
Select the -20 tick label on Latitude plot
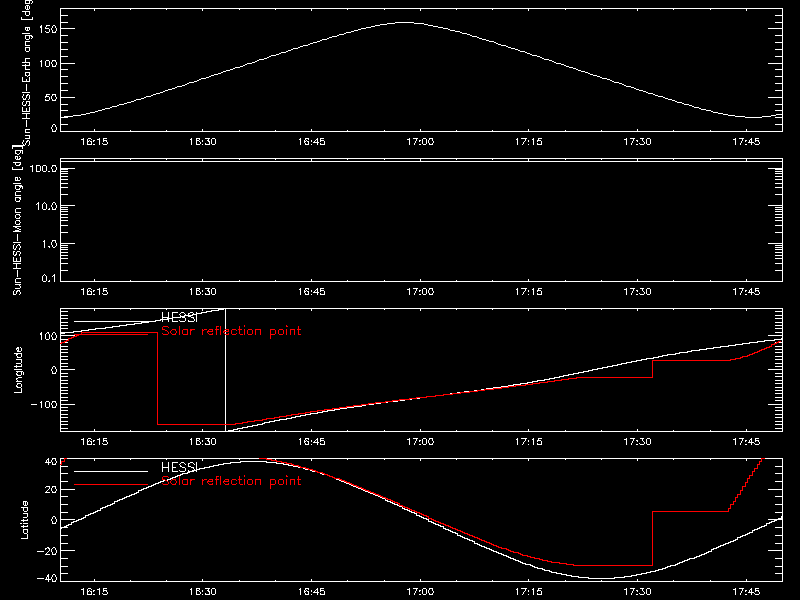click(46, 551)
